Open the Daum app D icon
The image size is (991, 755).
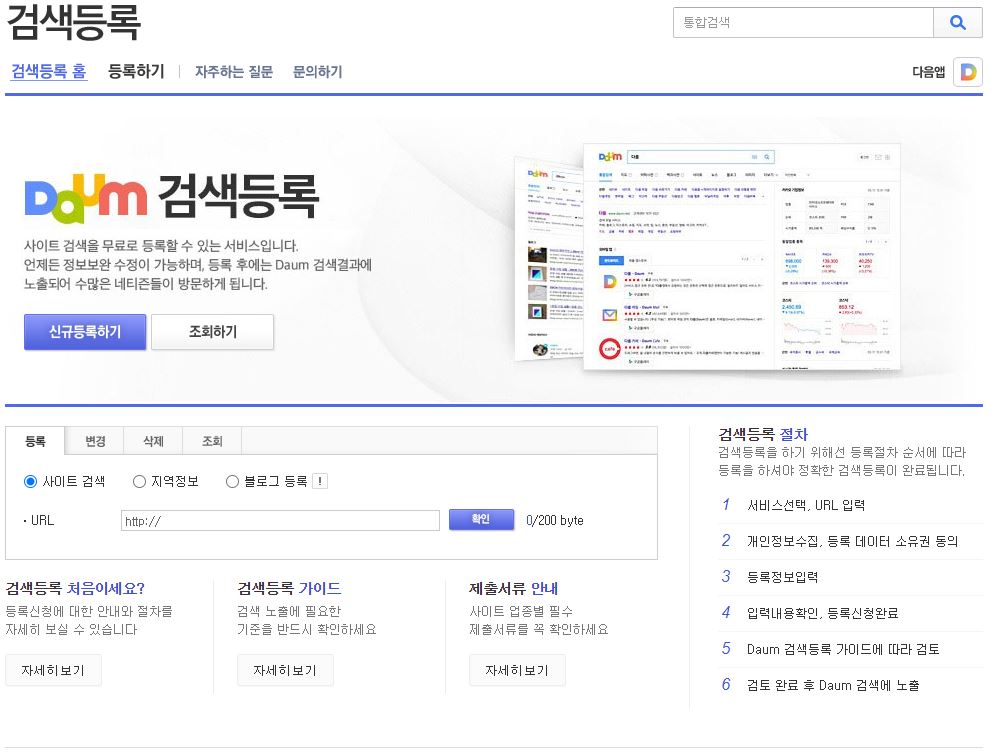pos(968,72)
